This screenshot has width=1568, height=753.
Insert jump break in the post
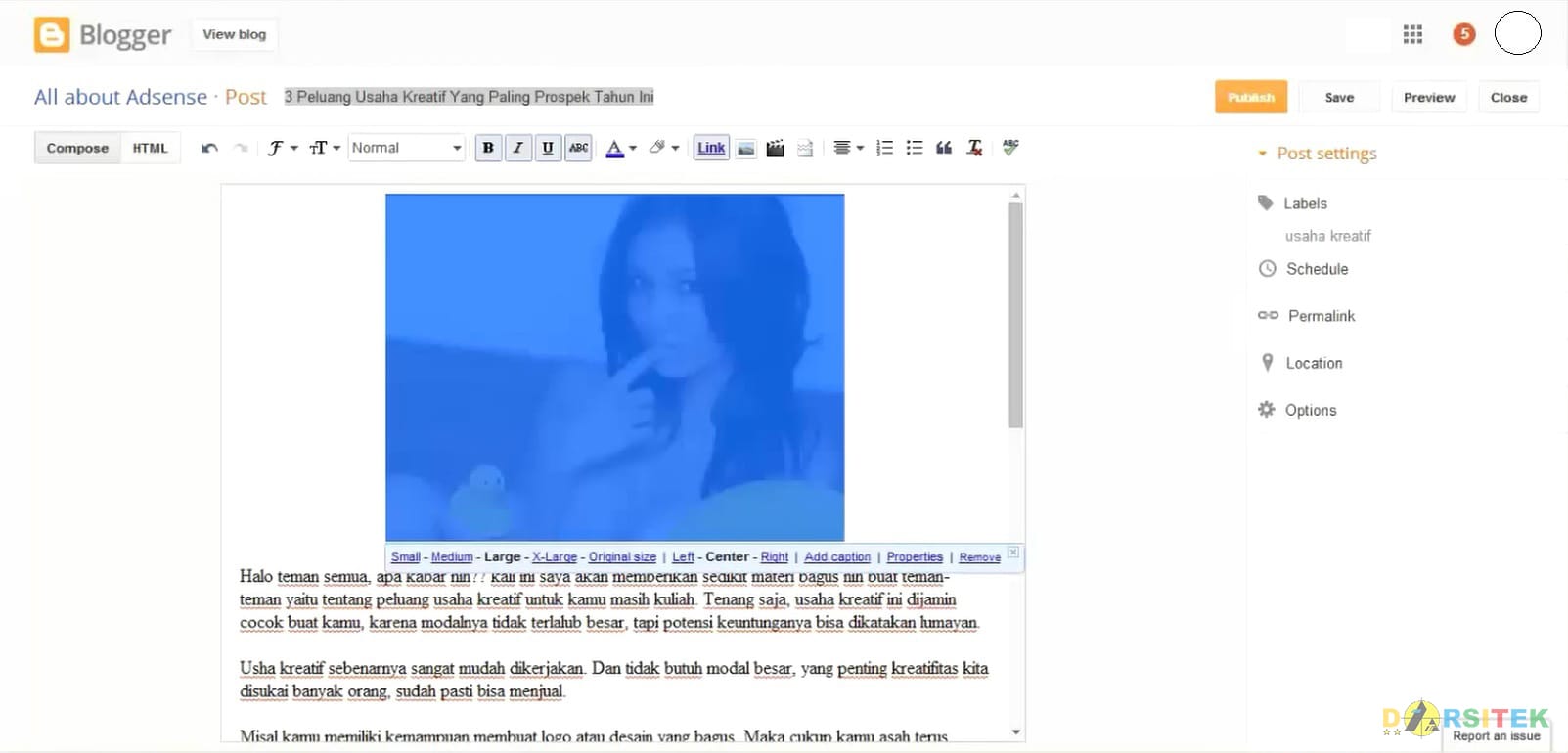click(x=805, y=149)
